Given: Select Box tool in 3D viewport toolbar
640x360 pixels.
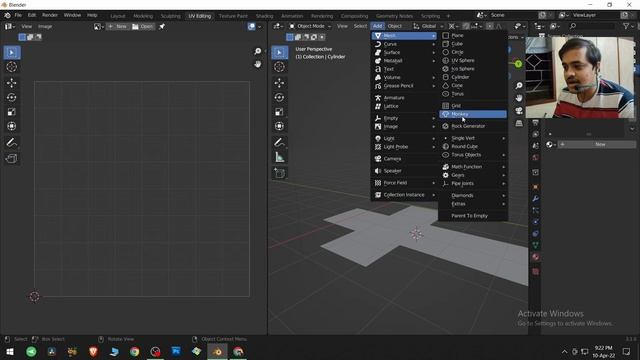Looking at the screenshot, I should tap(280, 53).
